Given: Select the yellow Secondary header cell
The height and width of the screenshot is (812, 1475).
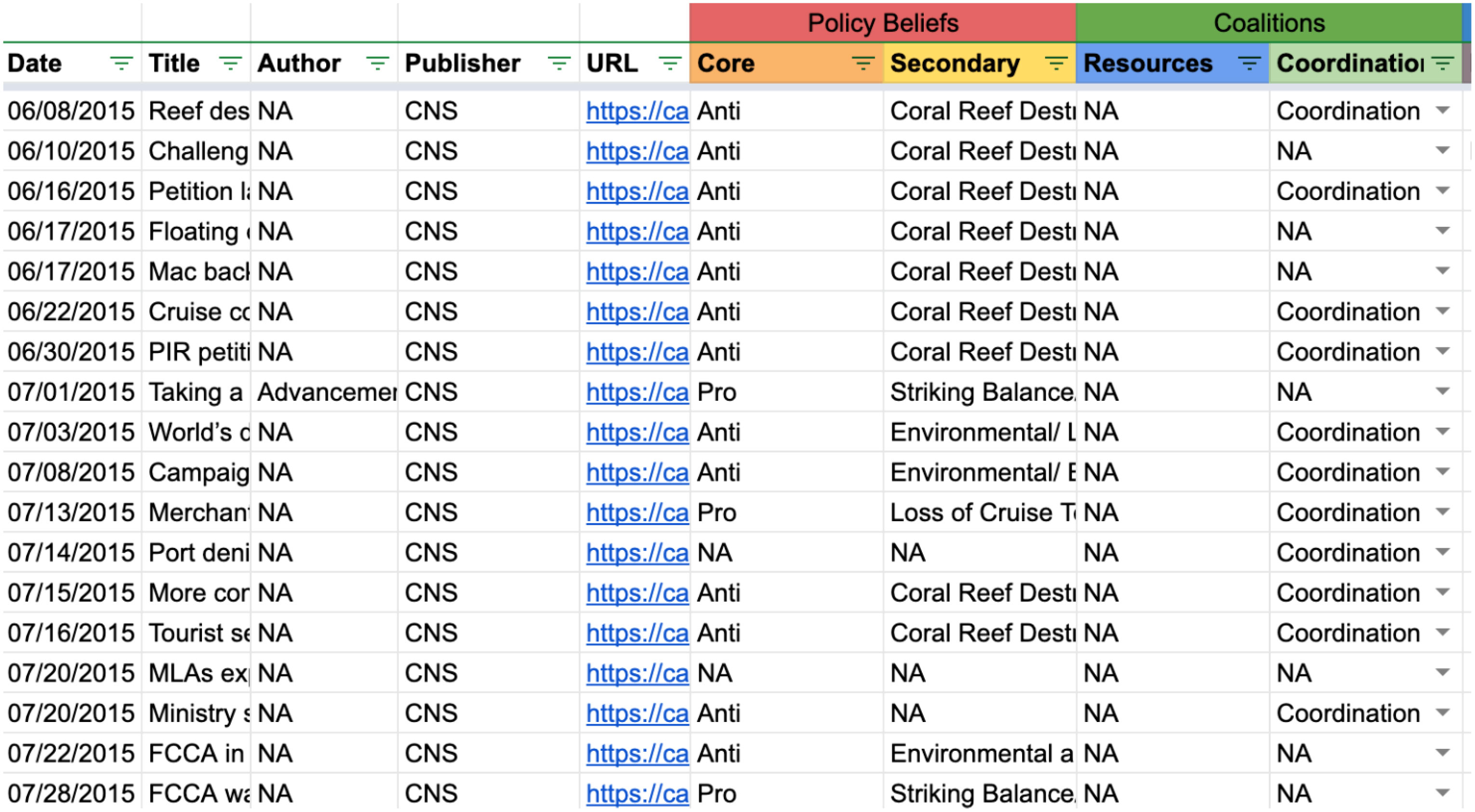Looking at the screenshot, I should (979, 63).
